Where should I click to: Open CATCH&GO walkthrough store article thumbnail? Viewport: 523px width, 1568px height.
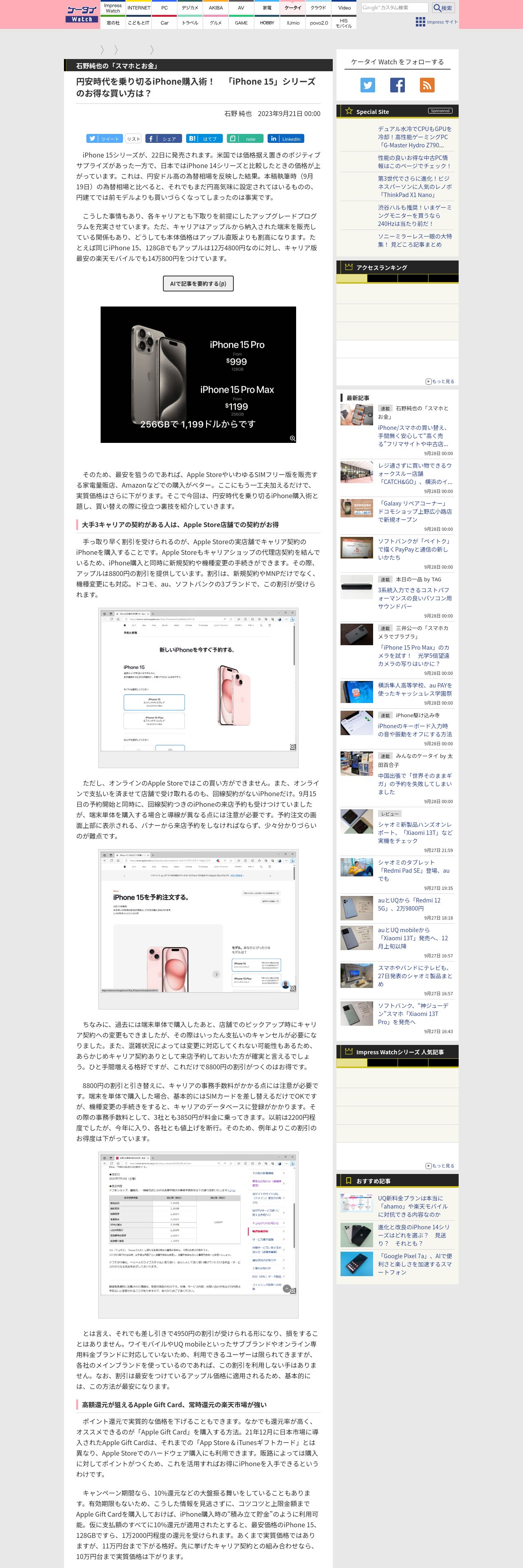(x=357, y=472)
